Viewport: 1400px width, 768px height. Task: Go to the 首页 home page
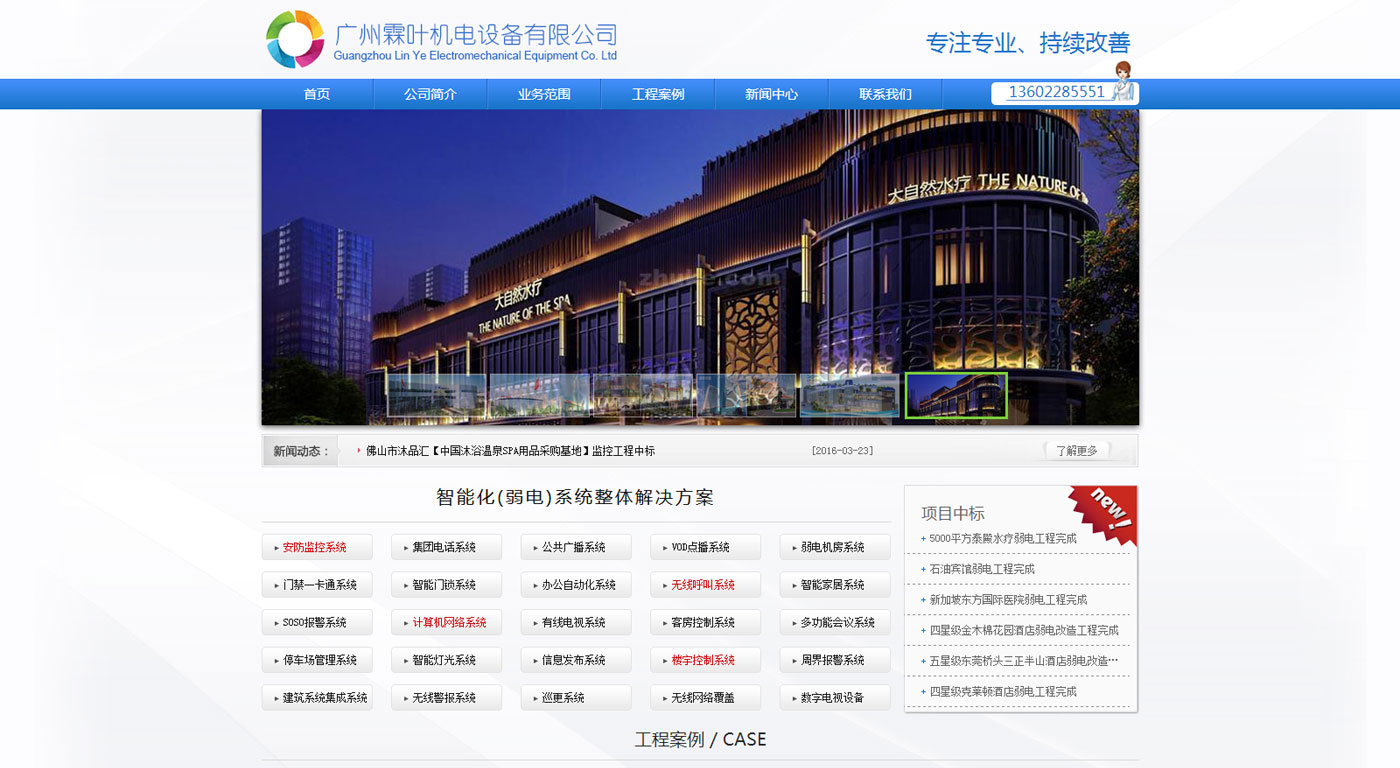317,94
